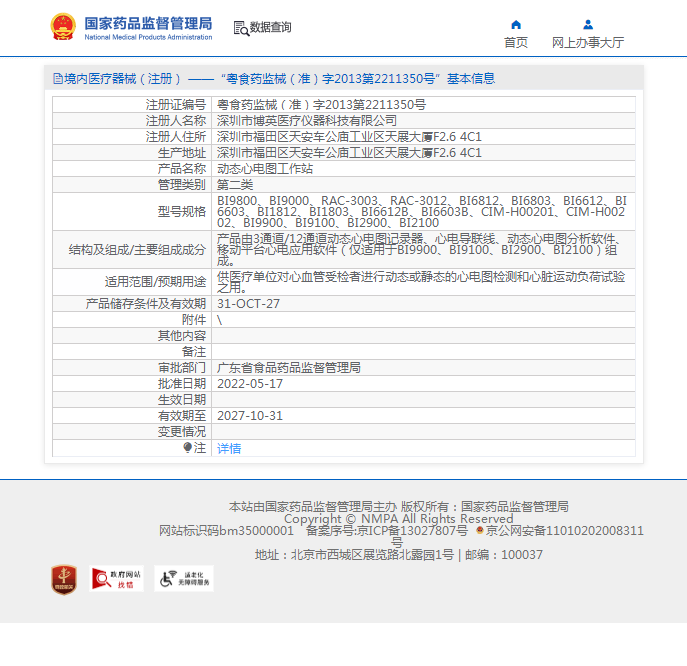Click the 其他内容 row label

click(x=182, y=336)
